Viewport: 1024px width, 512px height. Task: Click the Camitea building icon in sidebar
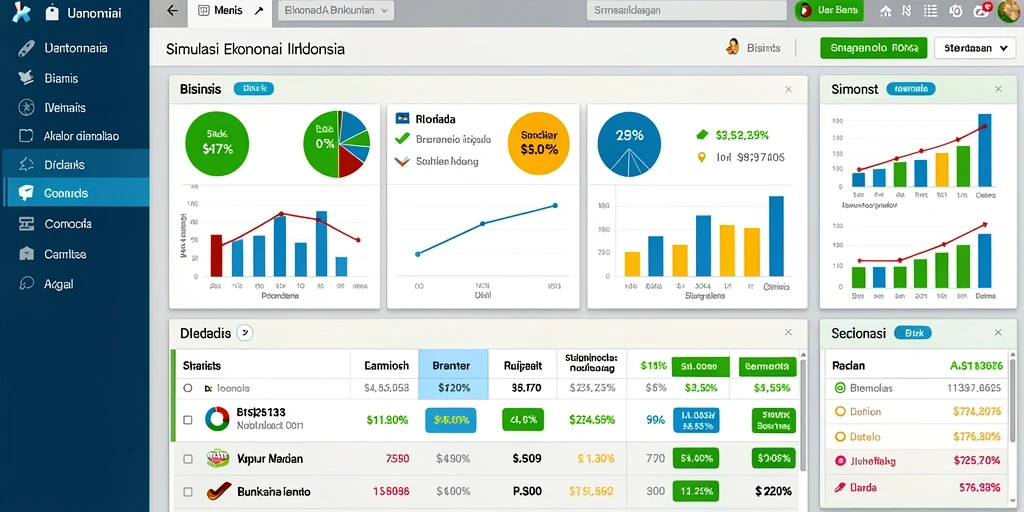tap(26, 254)
